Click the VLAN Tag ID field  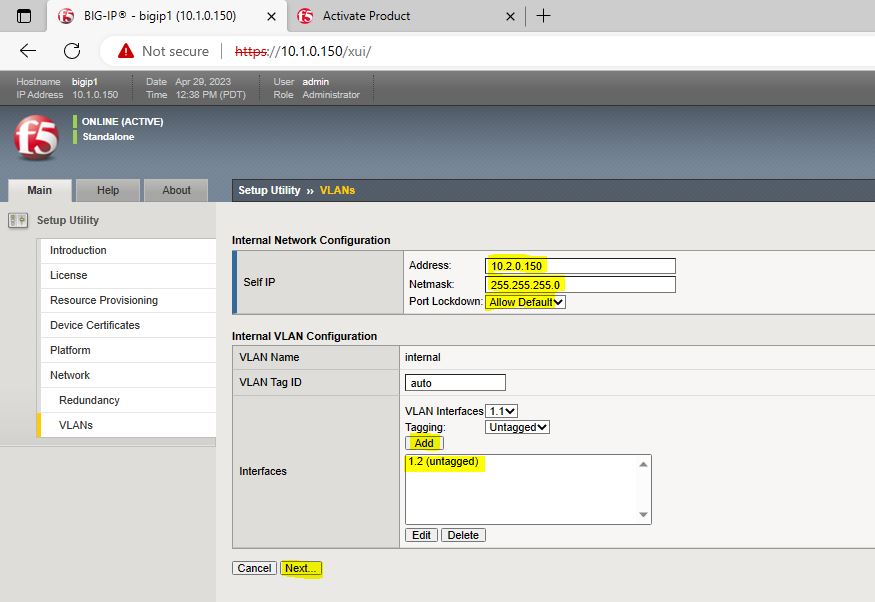455,383
